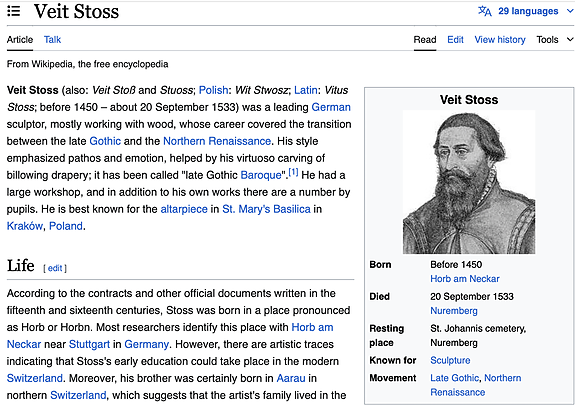Select the Article tab
This screenshot has height=405, width=575.
20,39
